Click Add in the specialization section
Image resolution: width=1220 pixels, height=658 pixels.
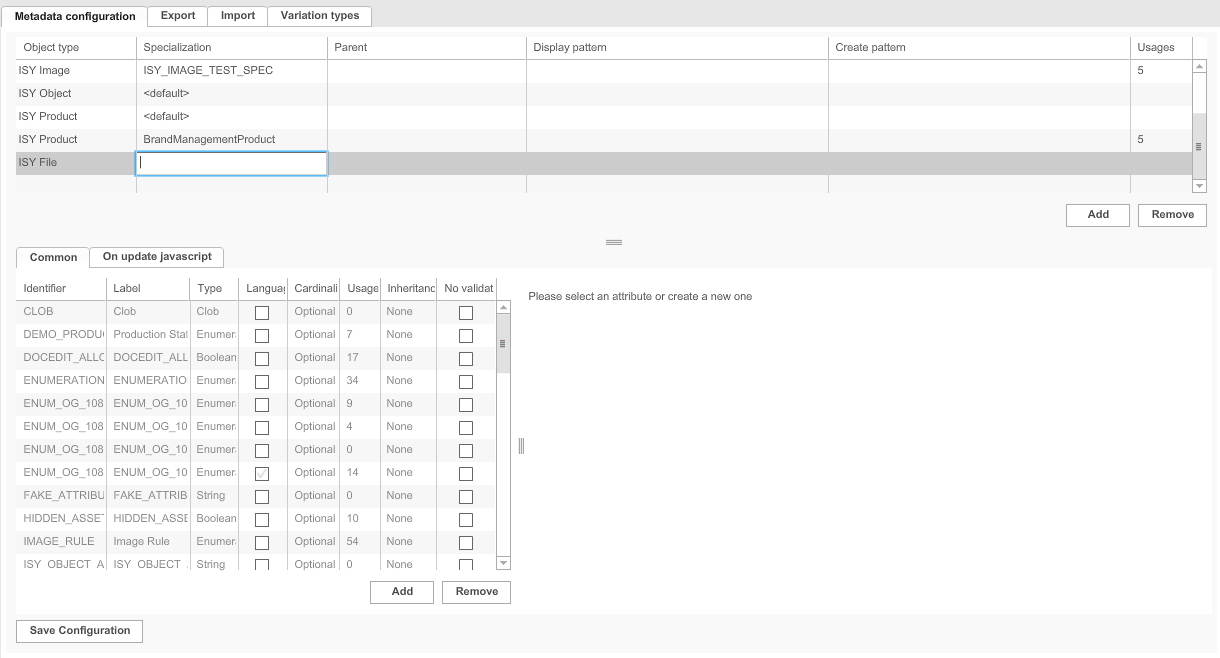point(1097,214)
